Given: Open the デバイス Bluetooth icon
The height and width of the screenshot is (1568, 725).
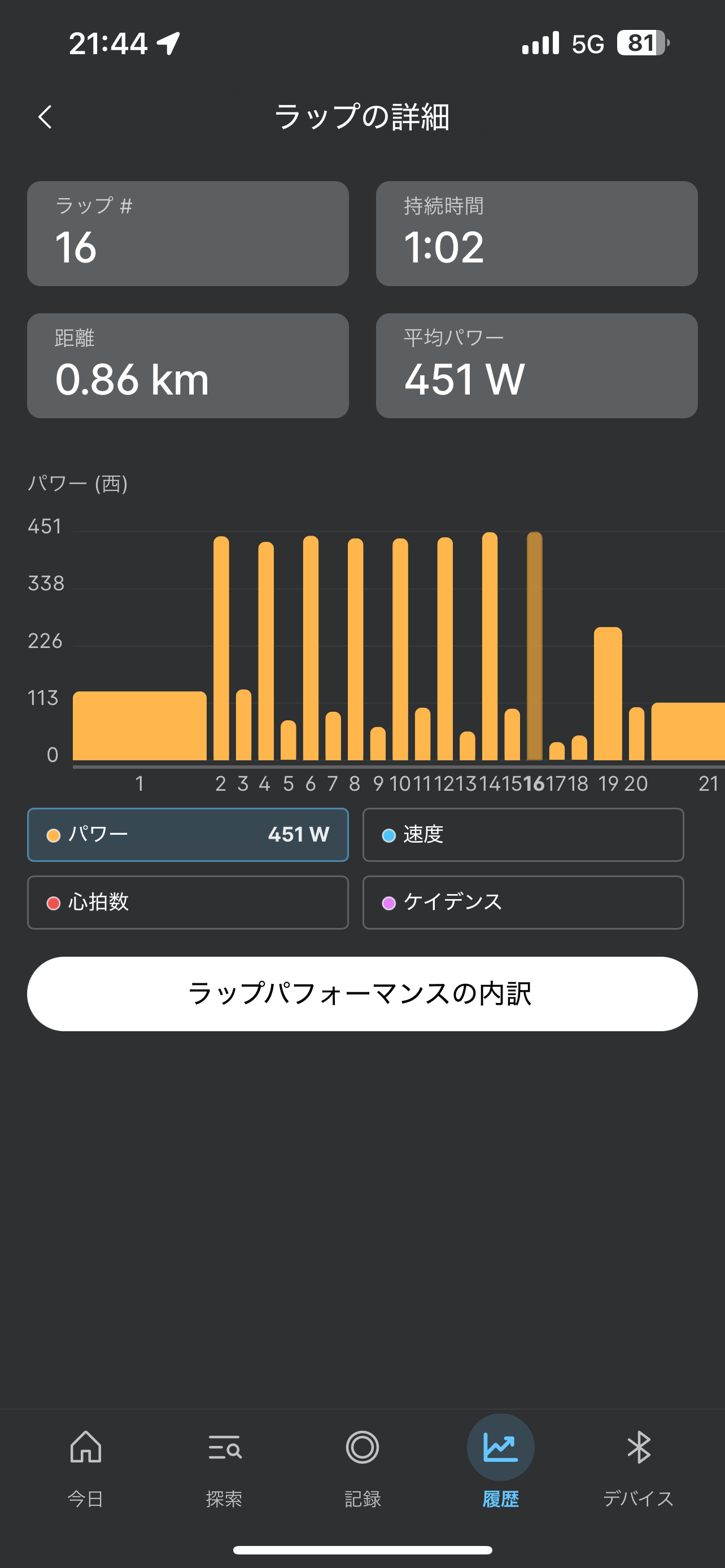Looking at the screenshot, I should click(x=639, y=1447).
